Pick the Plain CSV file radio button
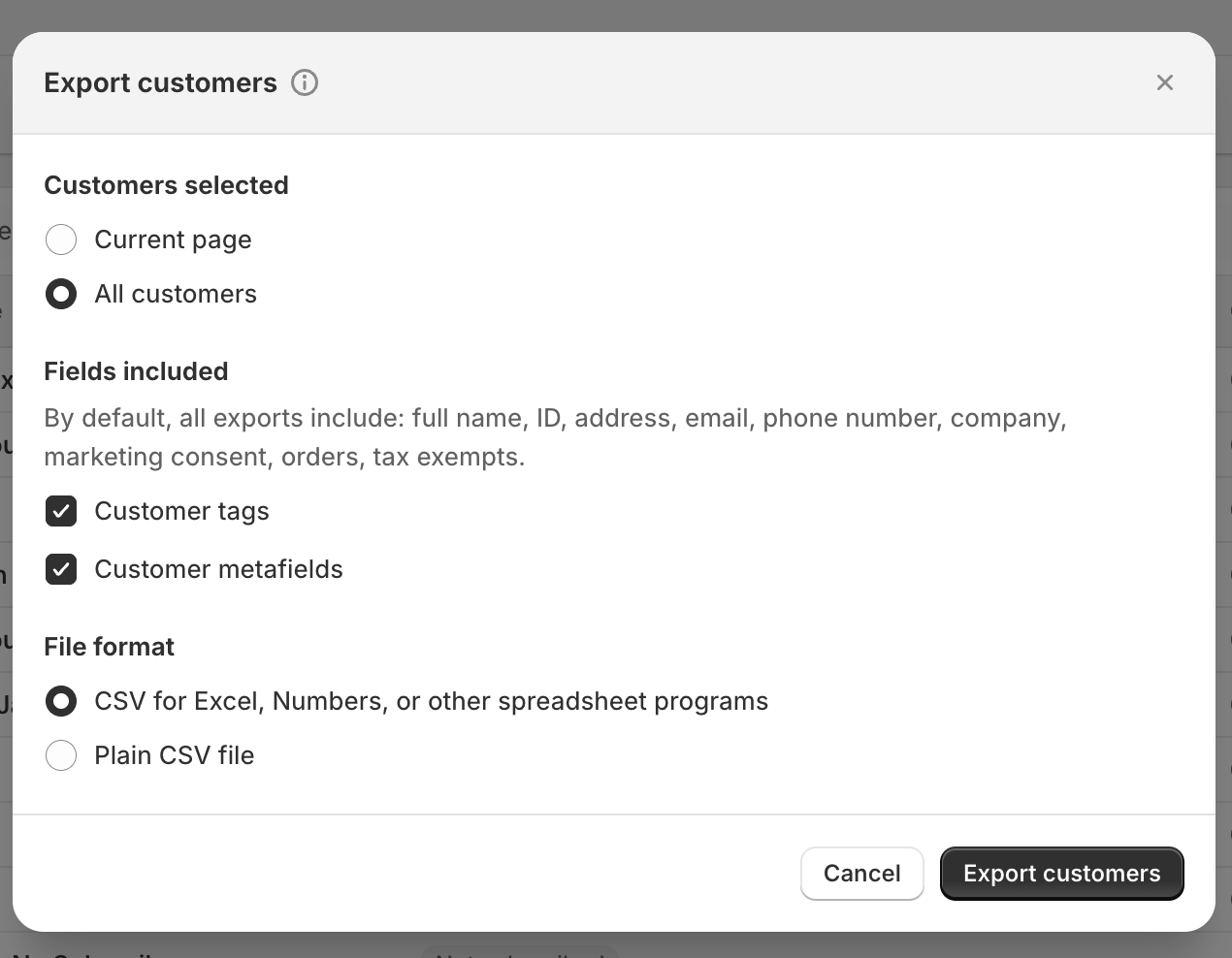The image size is (1232, 958). pyautogui.click(x=61, y=755)
